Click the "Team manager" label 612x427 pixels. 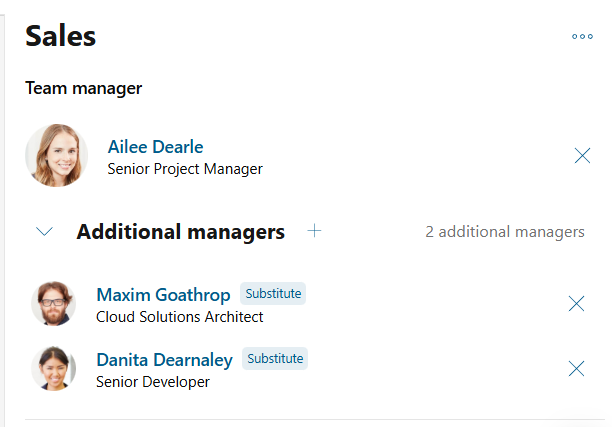(x=84, y=88)
